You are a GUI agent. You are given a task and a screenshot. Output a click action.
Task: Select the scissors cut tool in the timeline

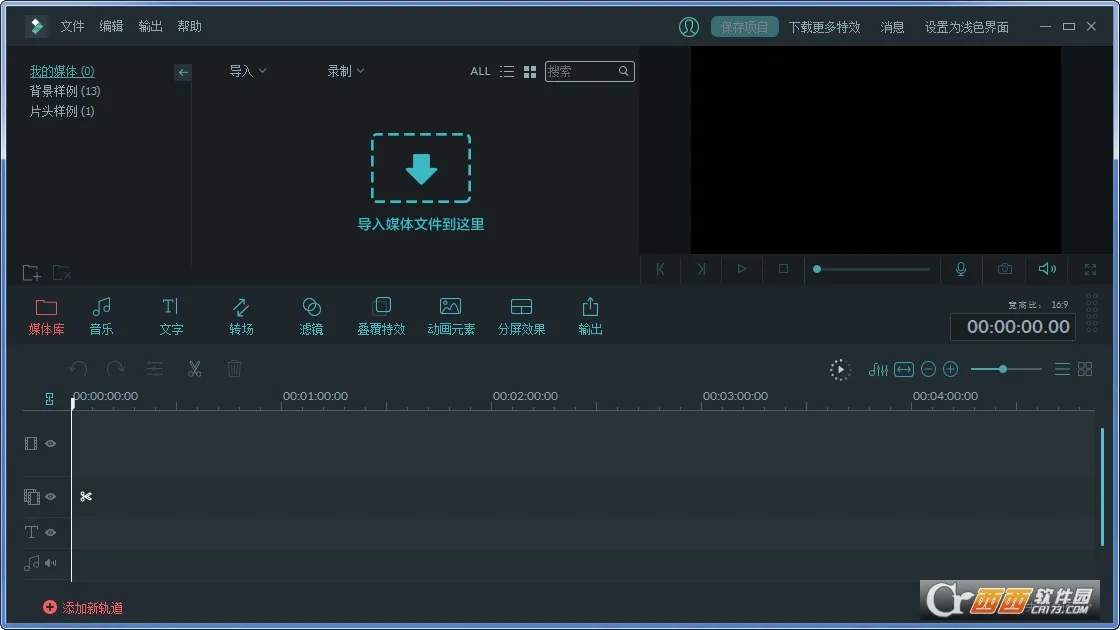click(194, 369)
